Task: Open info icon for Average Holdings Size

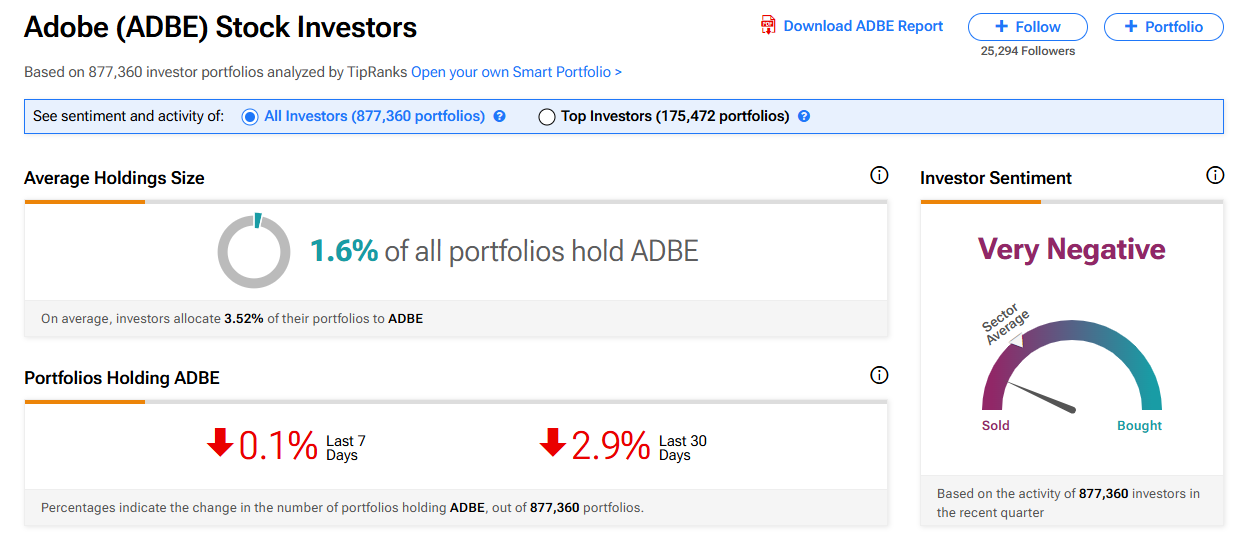Action: 879,176
